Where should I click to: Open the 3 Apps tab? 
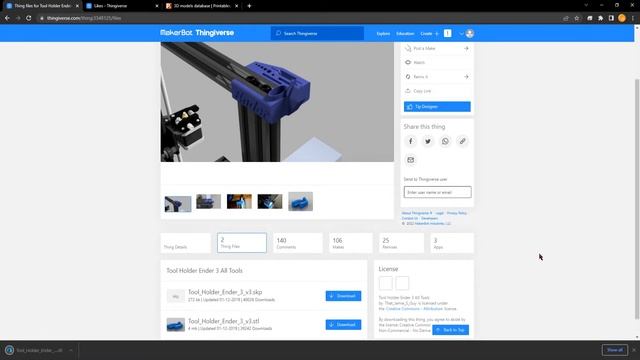452,243
